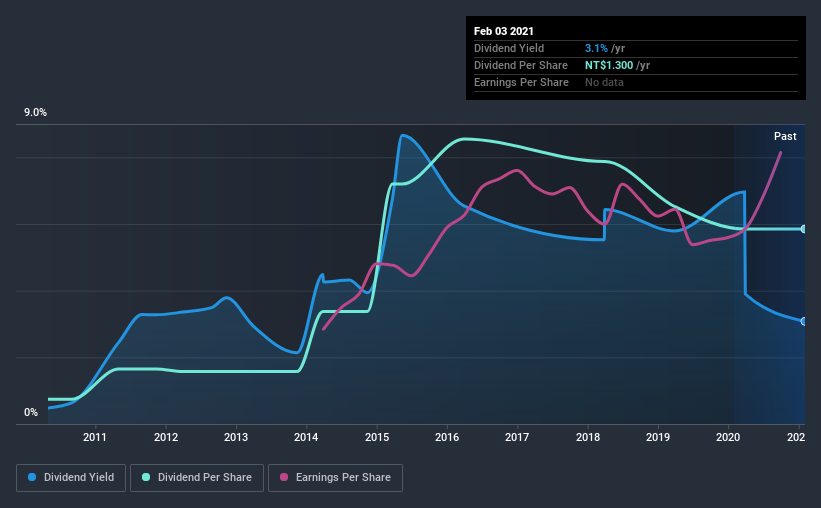Click the Feb 03 2021 tooltip header
The image size is (821, 508).
504,31
